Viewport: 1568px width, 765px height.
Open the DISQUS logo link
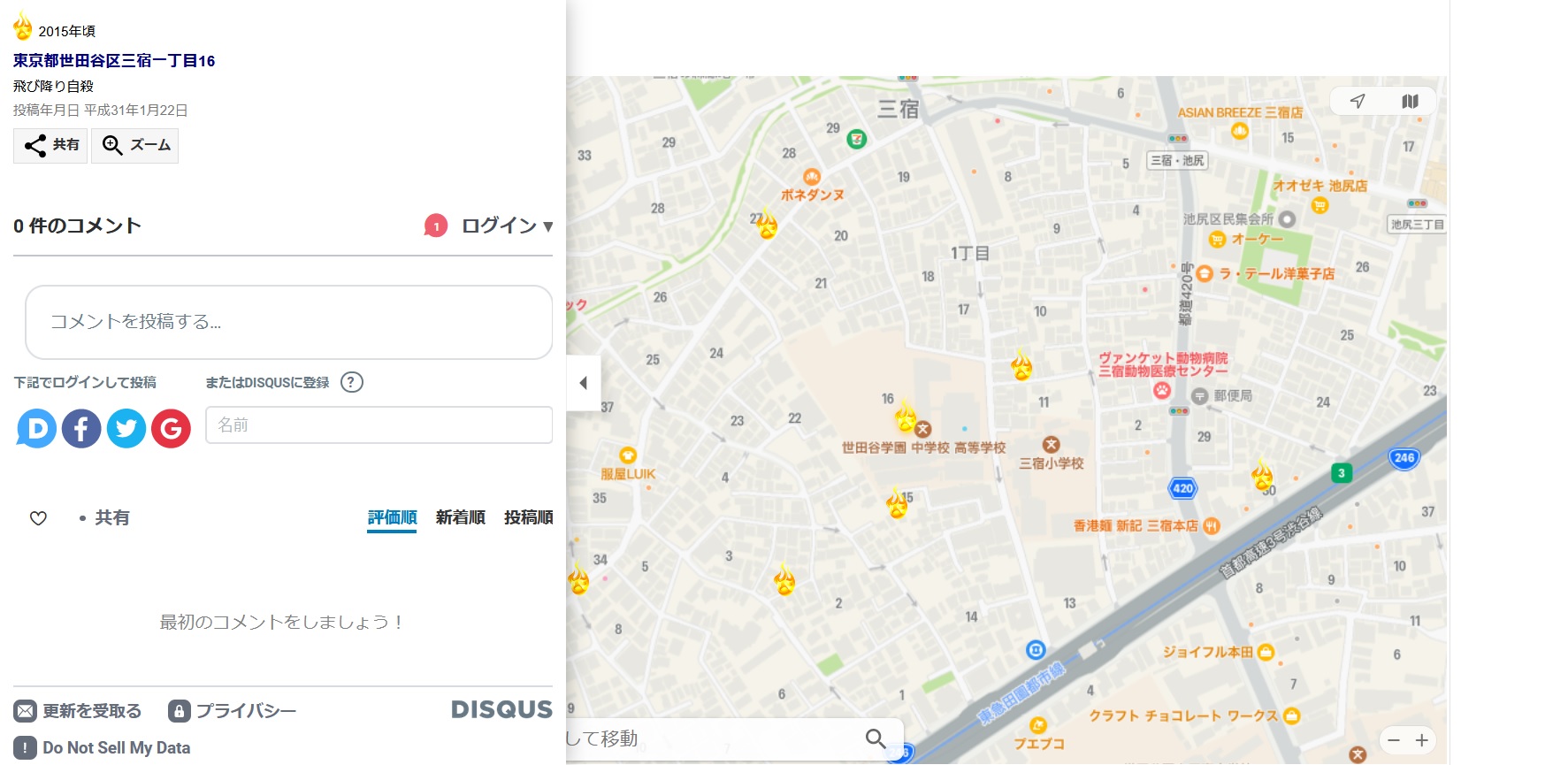501,709
